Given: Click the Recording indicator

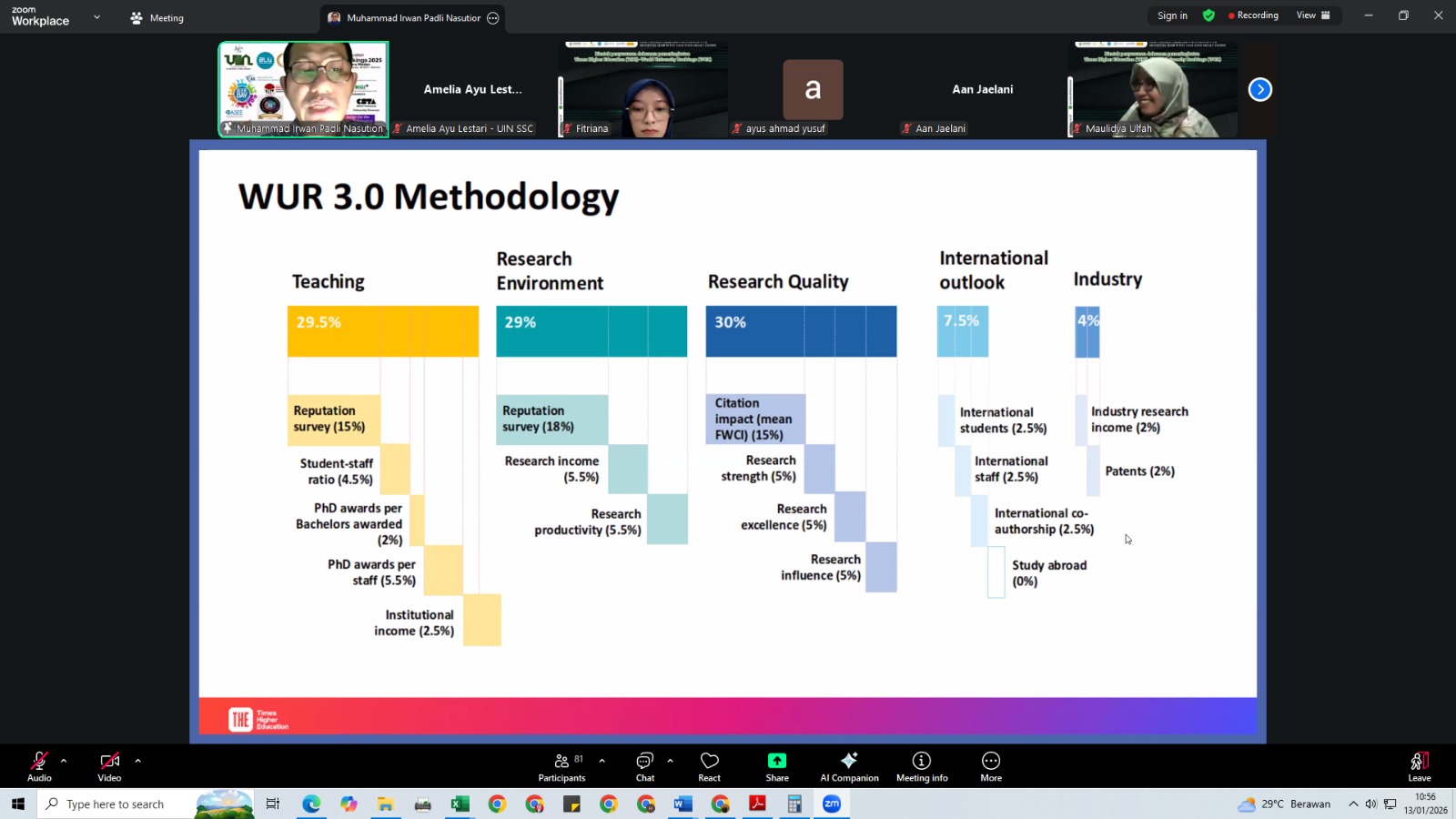Looking at the screenshot, I should (x=1253, y=15).
